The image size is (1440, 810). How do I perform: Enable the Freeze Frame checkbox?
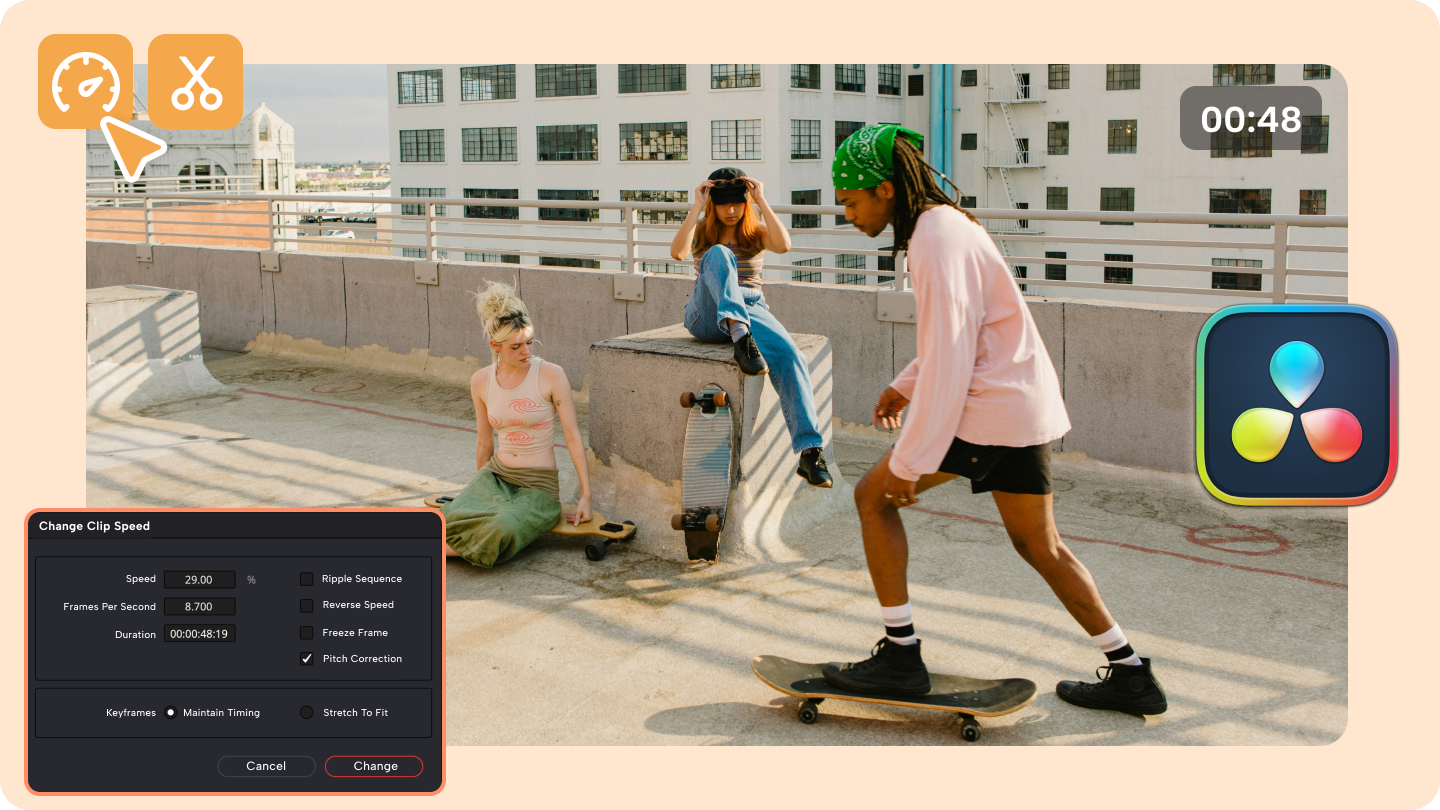[306, 632]
